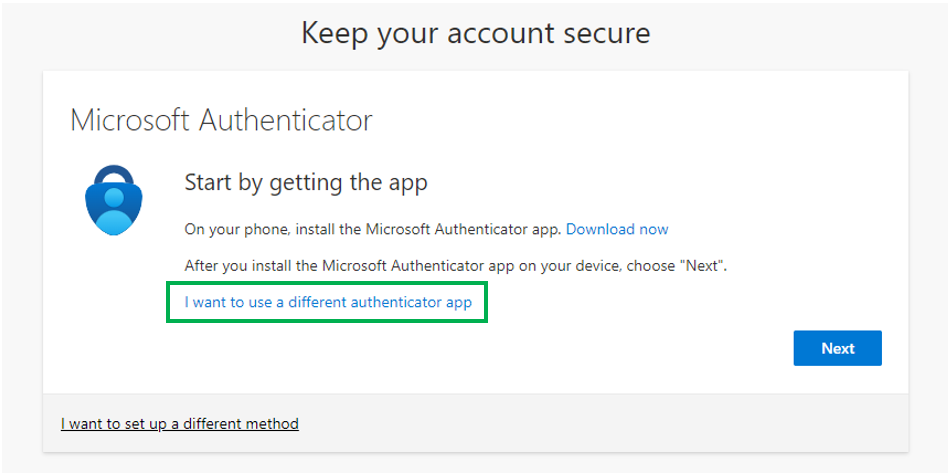
Task: Click the Start by getting the app subheading
Action: [306, 182]
